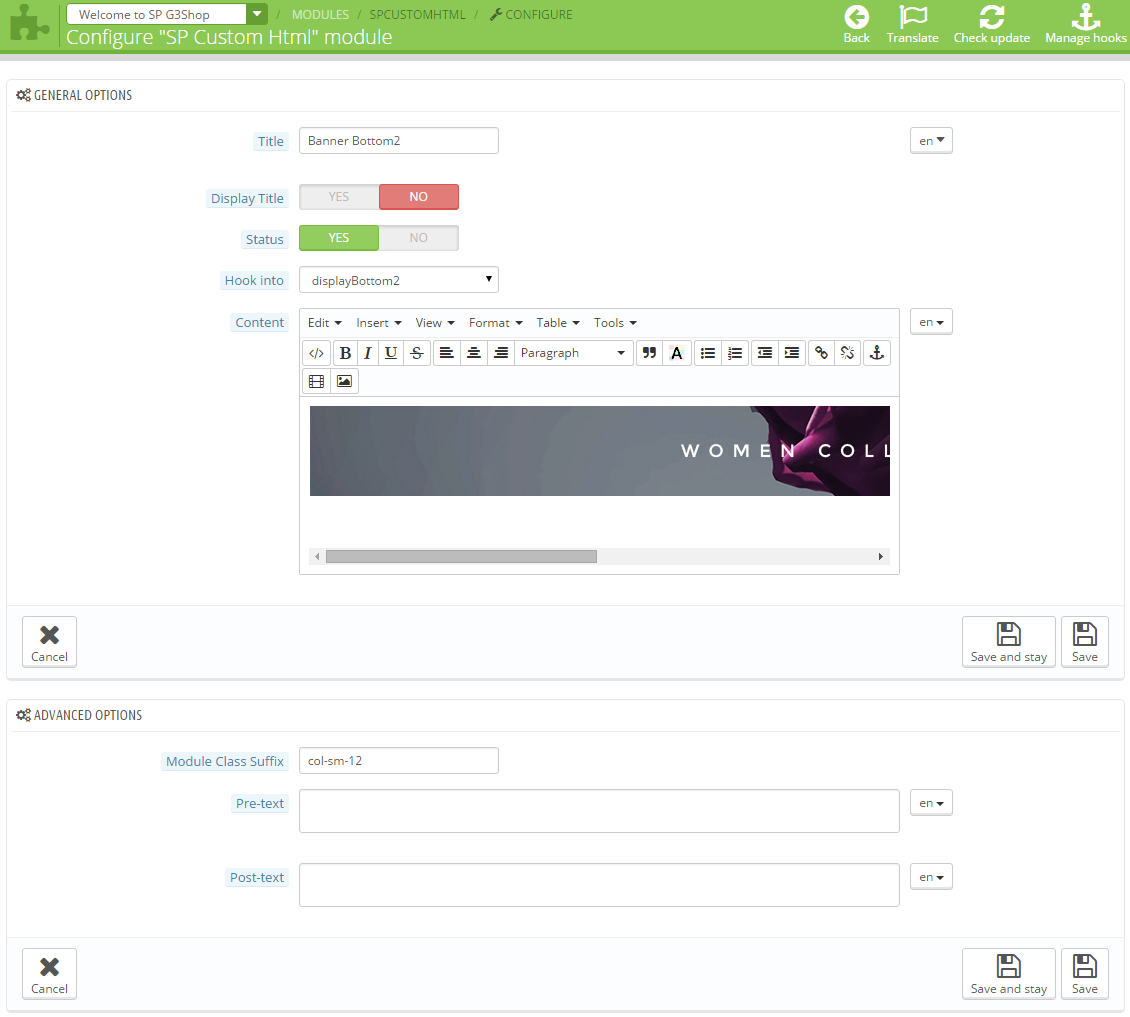Insert a bullet list
1130x1017 pixels.
[x=708, y=353]
